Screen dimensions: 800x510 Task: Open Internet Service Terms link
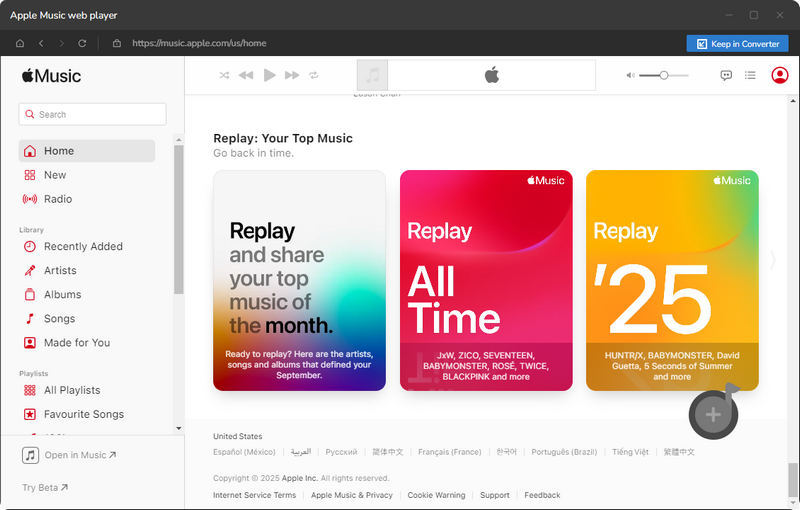[x=255, y=495]
